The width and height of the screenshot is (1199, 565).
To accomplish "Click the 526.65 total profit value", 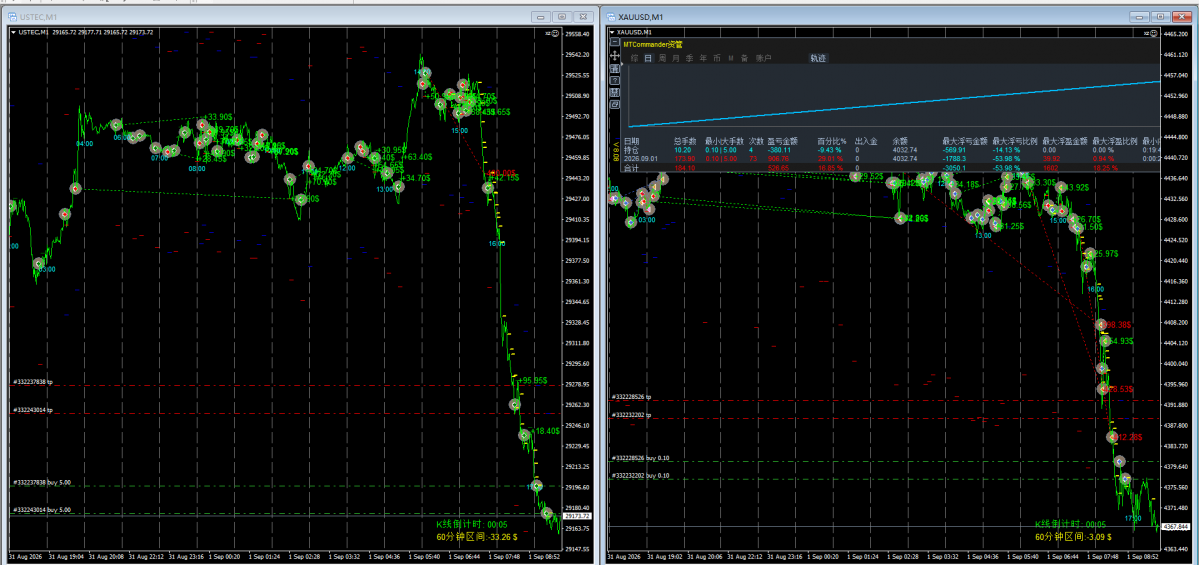I will coord(778,167).
